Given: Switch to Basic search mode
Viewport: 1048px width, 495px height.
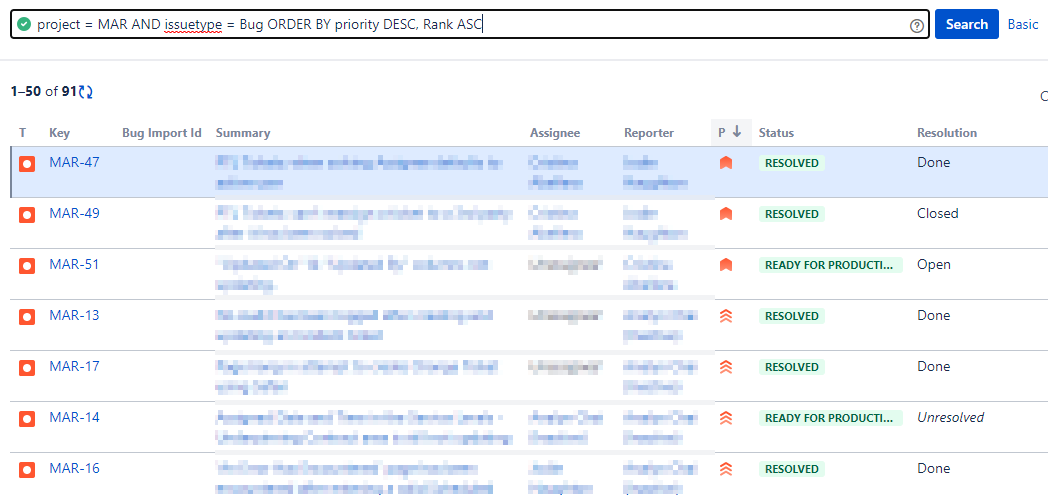Looking at the screenshot, I should 1023,24.
